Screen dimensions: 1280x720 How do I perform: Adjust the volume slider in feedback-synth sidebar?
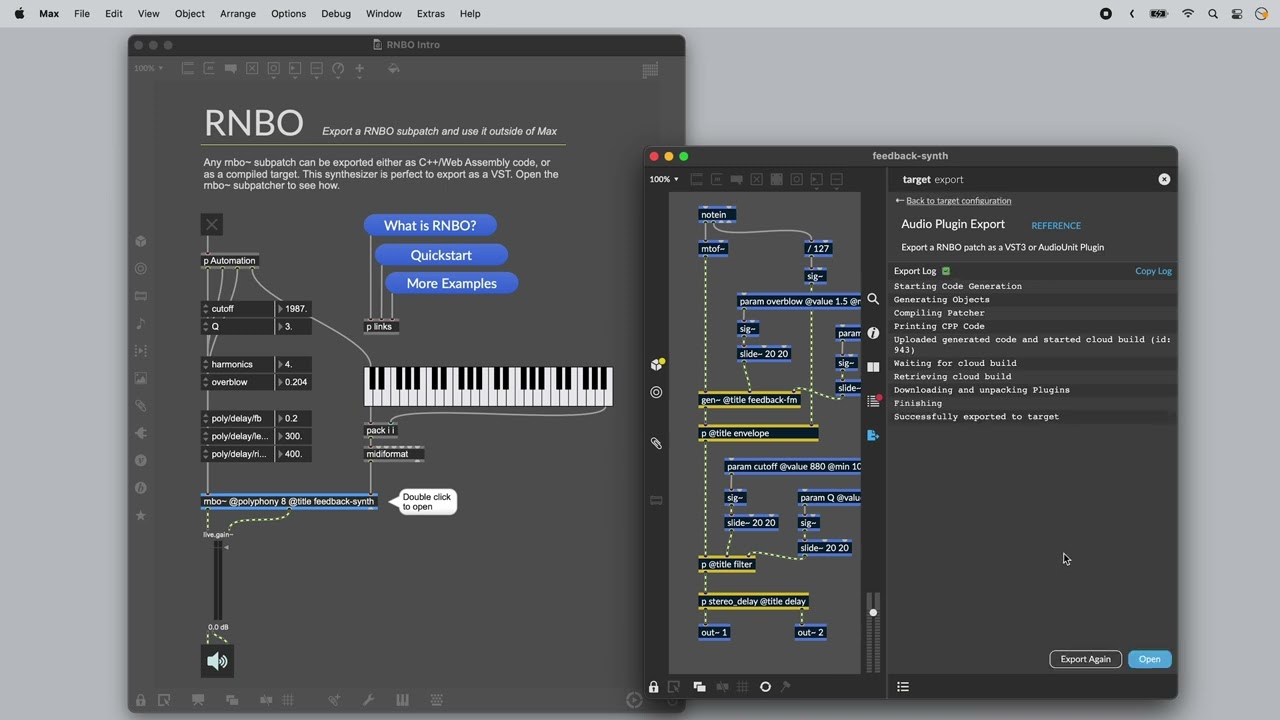[x=873, y=631]
